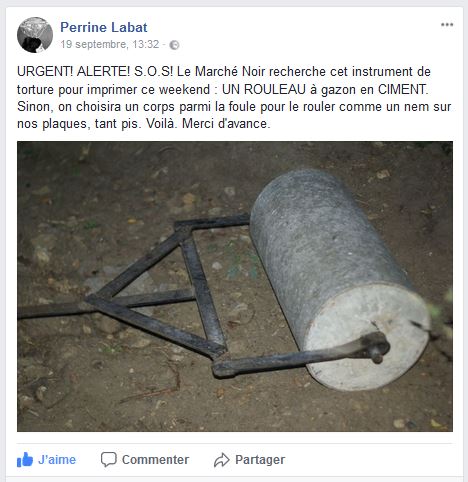Select the Commenter text button
The width and height of the screenshot is (468, 482).
[155, 460]
